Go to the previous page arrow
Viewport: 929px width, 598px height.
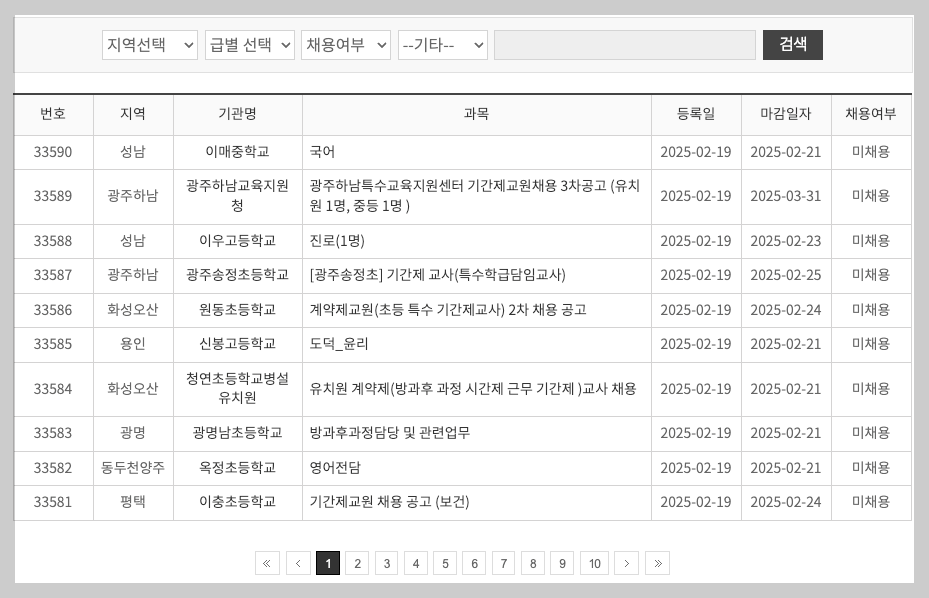[x=298, y=563]
